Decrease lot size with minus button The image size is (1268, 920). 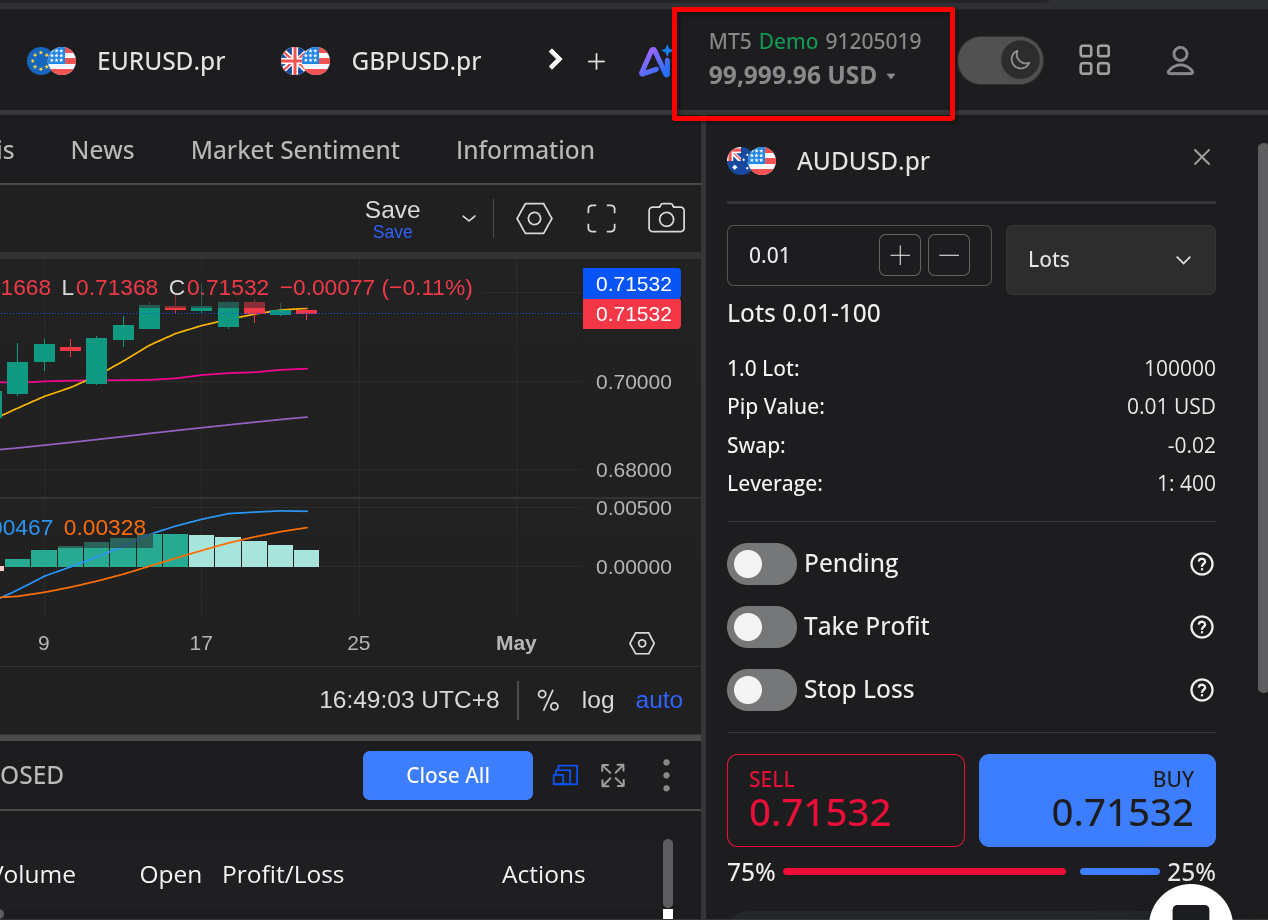(x=949, y=256)
